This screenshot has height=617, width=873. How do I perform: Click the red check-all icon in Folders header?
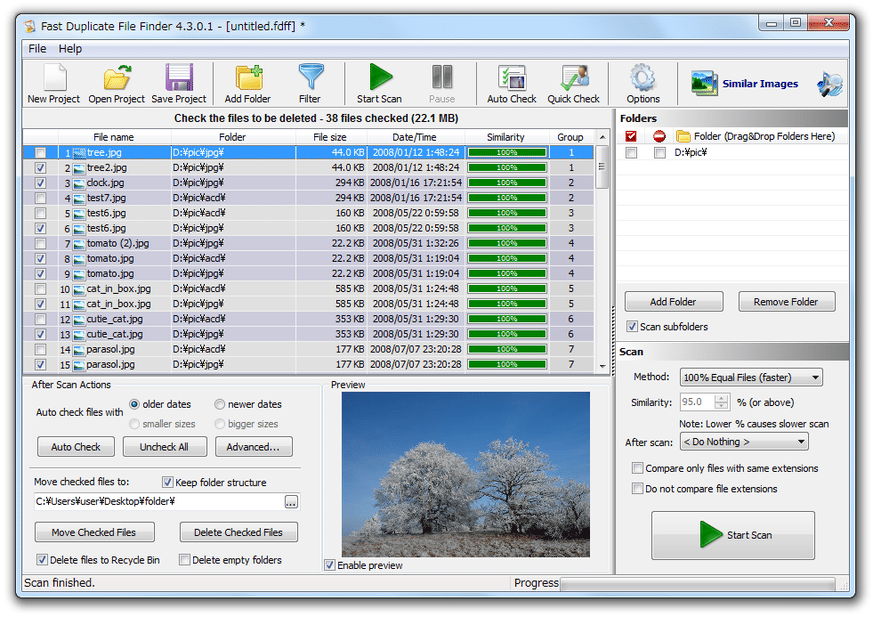[x=631, y=136]
